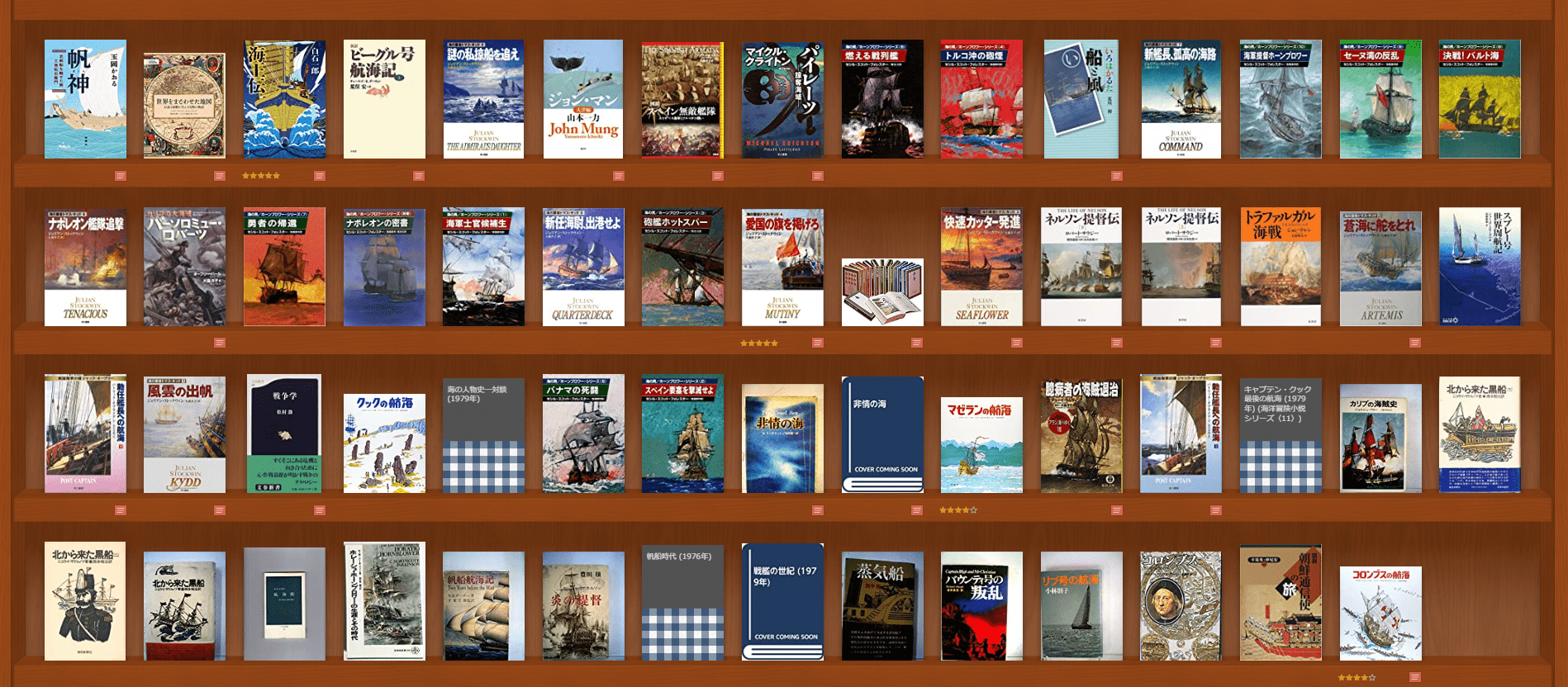Open note icon under John Mung book
The width and height of the screenshot is (1568, 687).
pyautogui.click(x=619, y=176)
